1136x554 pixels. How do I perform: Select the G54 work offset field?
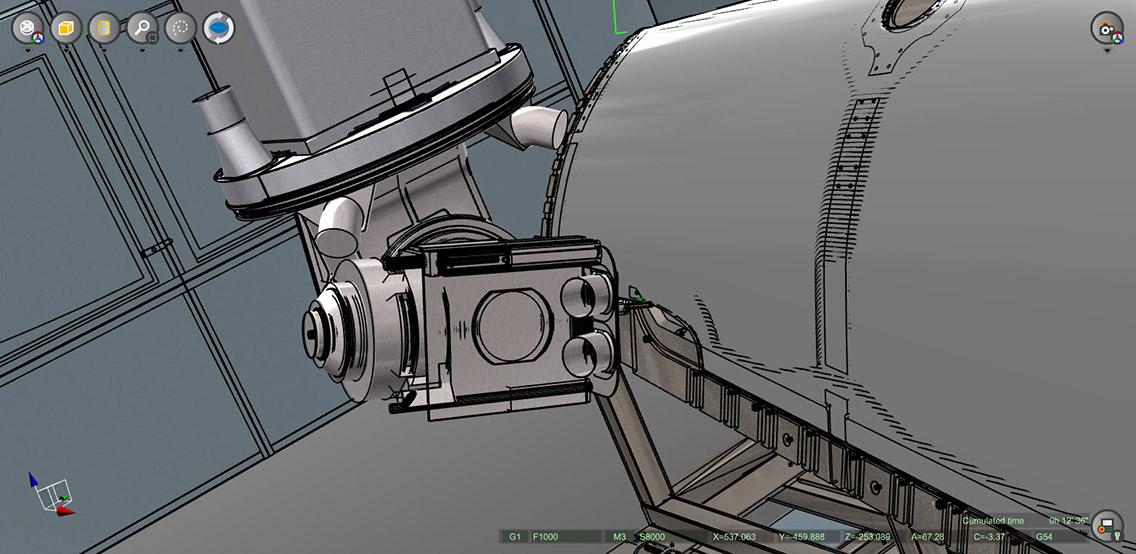[1044, 537]
